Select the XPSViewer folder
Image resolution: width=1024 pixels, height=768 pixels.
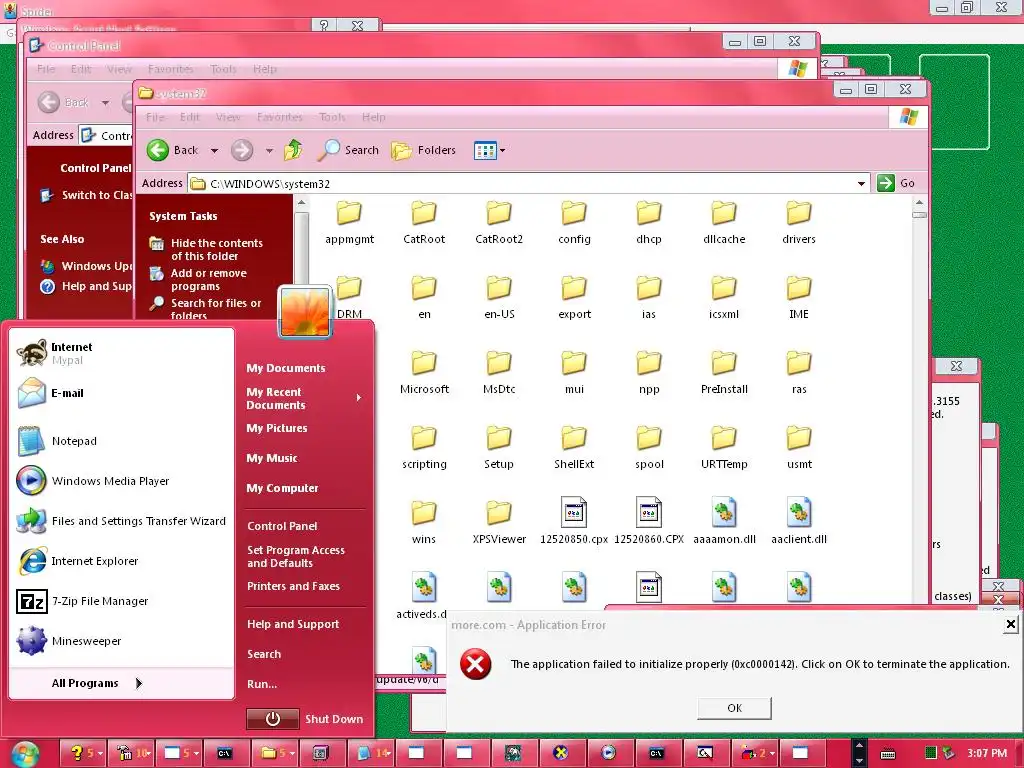(x=499, y=523)
